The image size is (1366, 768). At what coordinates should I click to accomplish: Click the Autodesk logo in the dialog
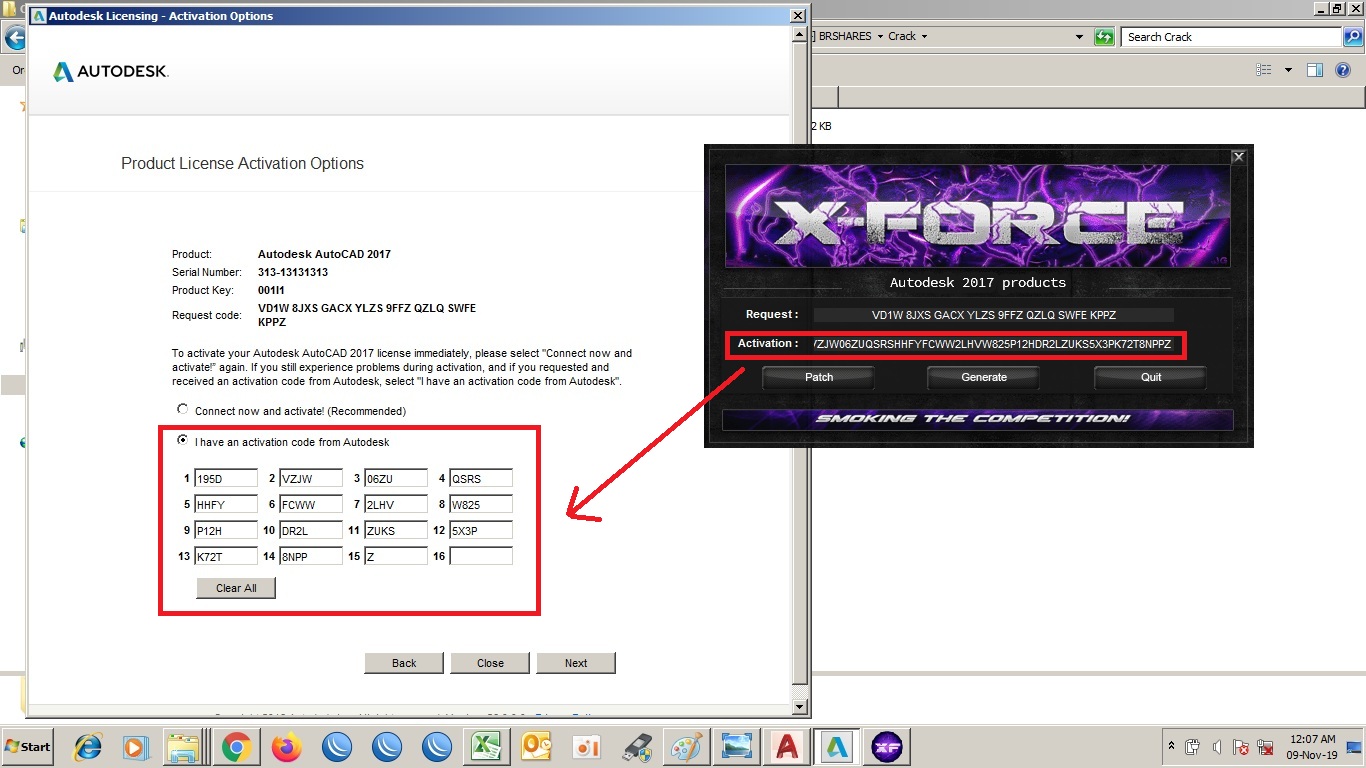tap(111, 72)
